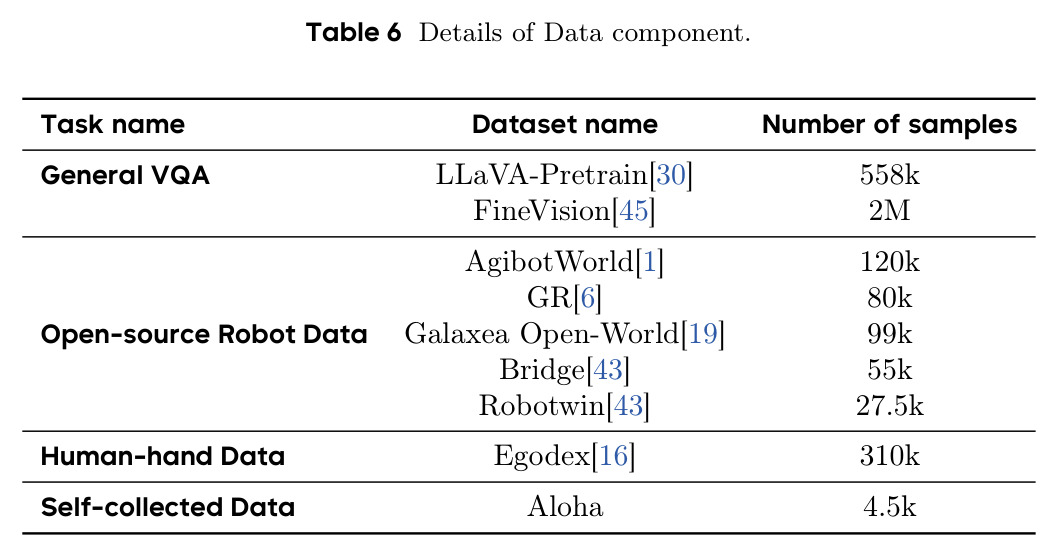
Task: Click the 27.5k sample count value
Action: [x=889, y=406]
